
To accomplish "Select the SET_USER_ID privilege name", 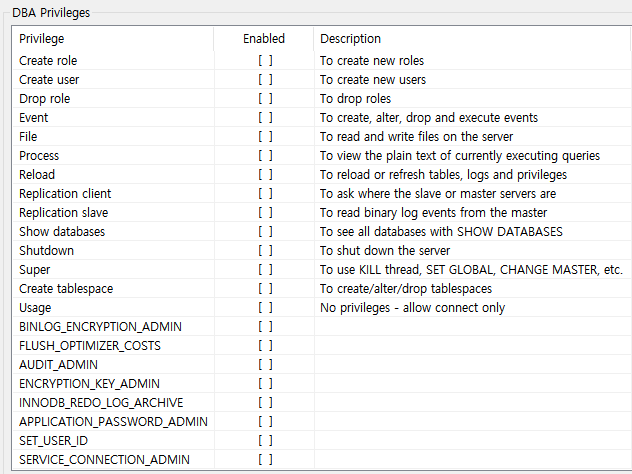I will [x=53, y=441].
